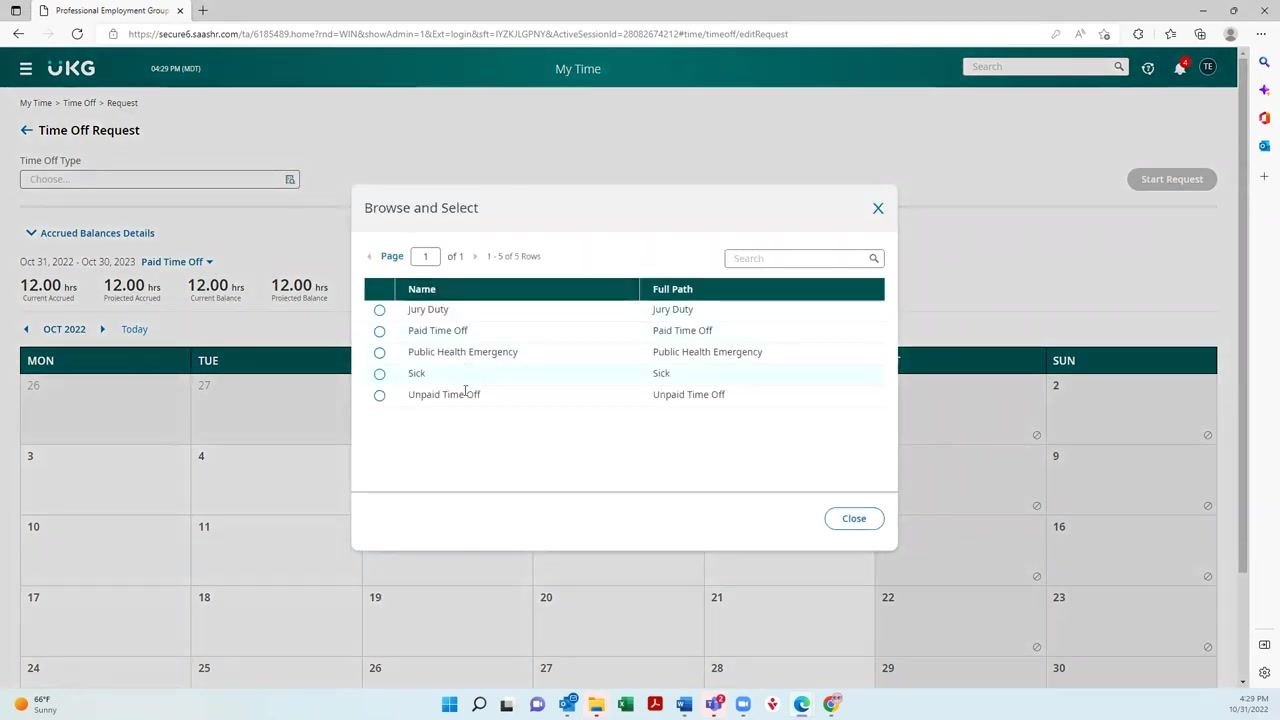Collapse Accrued Balances Details section
The image size is (1280, 720).
pos(90,233)
